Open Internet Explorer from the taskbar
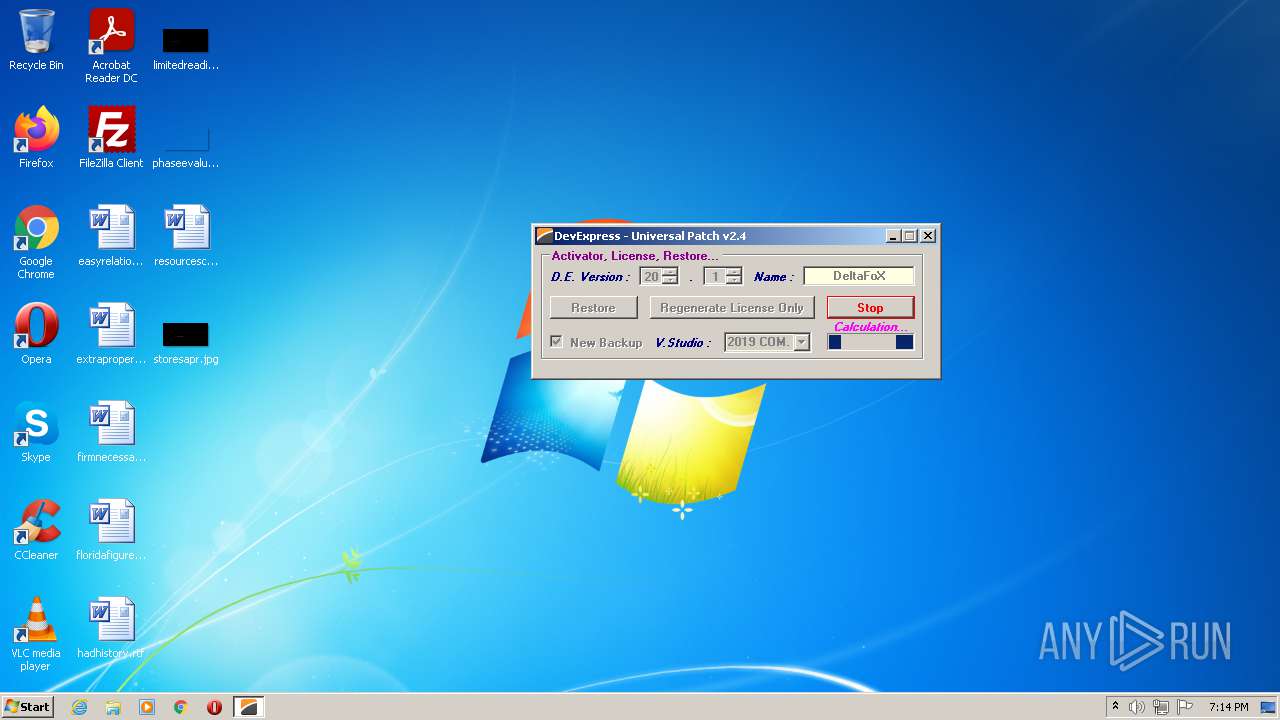The height and width of the screenshot is (720, 1280). pyautogui.click(x=79, y=707)
